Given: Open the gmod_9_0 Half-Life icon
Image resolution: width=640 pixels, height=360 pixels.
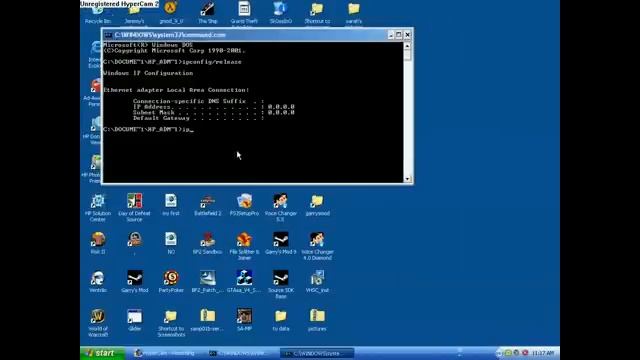Looking at the screenshot, I should coord(171,12).
